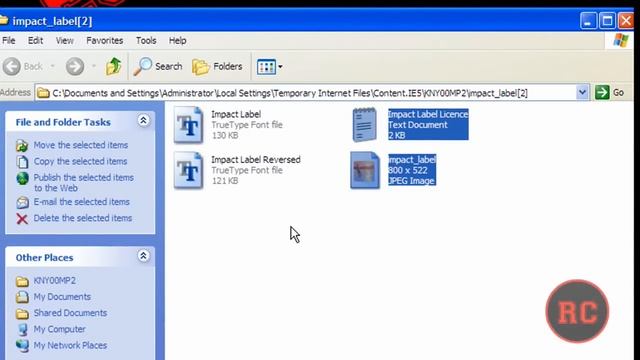Click Publish the selected items to the Web

83,182
